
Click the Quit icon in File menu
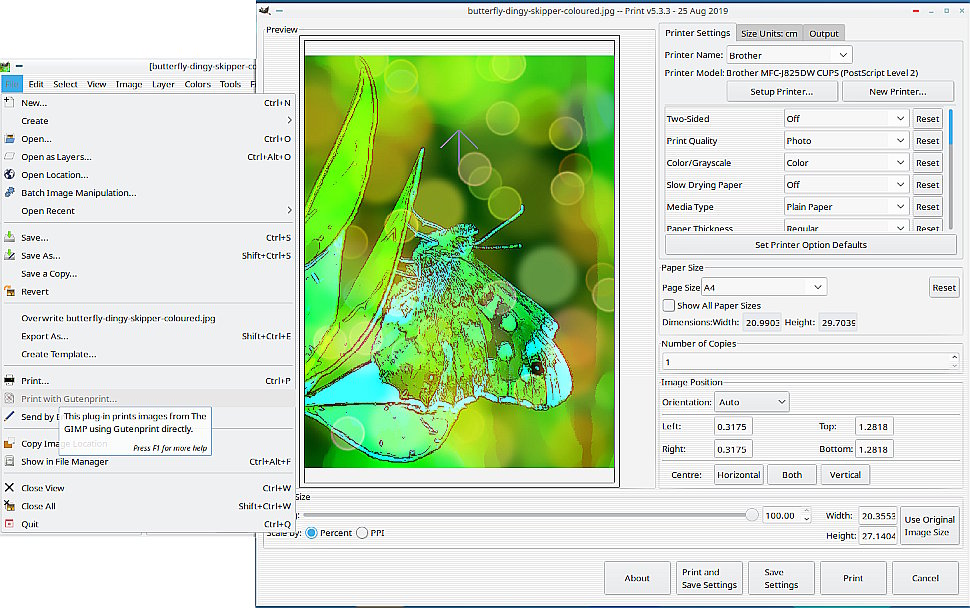tap(9, 524)
